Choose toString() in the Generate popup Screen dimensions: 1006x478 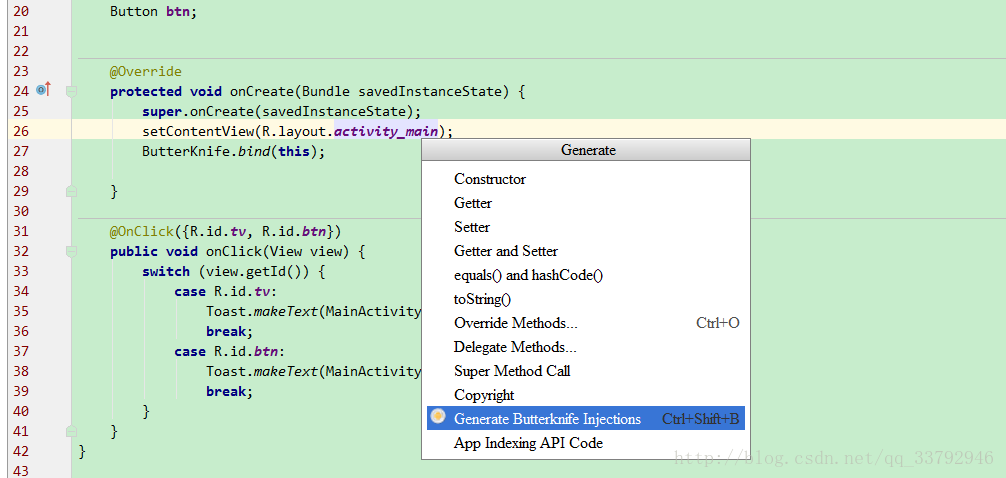point(482,299)
